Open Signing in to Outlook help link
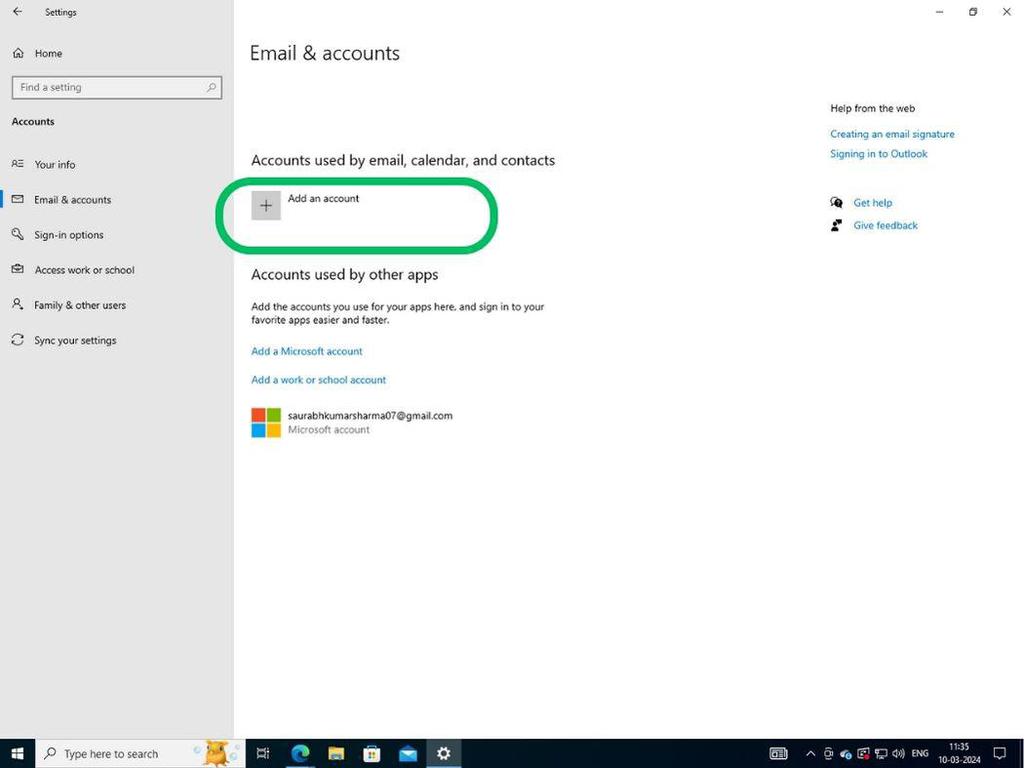This screenshot has height=768, width=1024. [878, 153]
